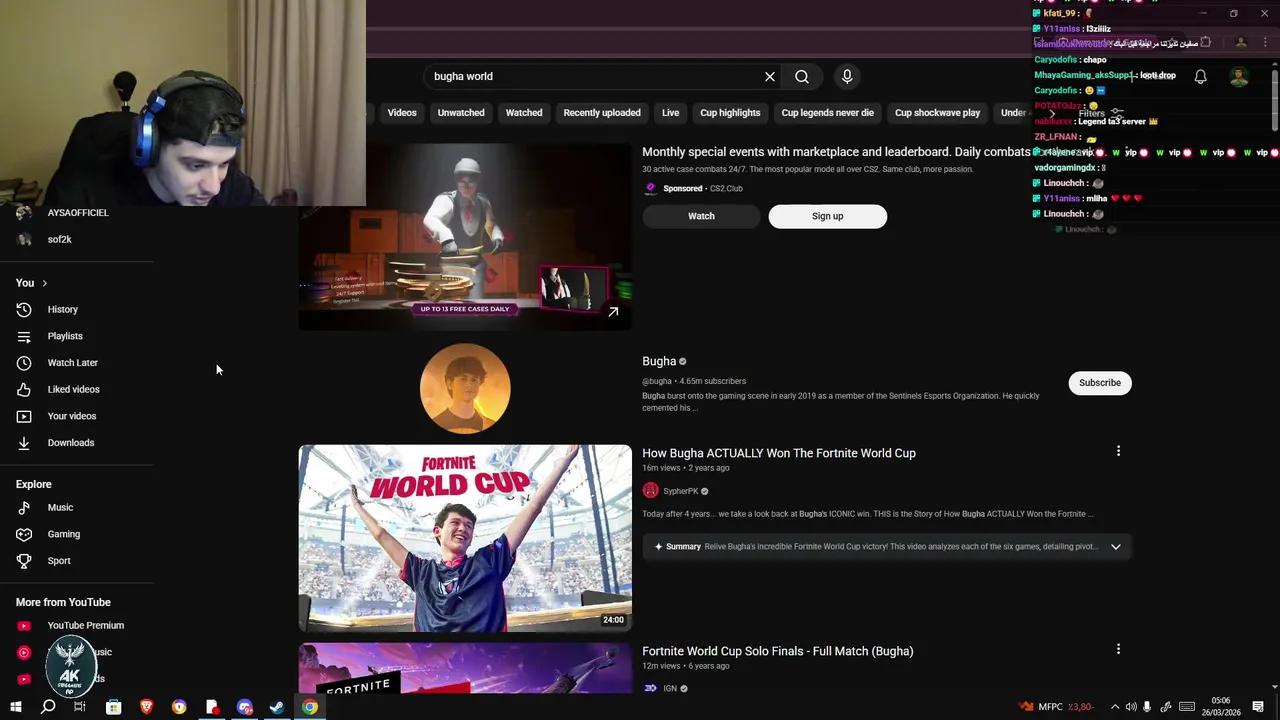Image resolution: width=1280 pixels, height=720 pixels.
Task: Click the ad's Watch button
Action: pos(701,216)
